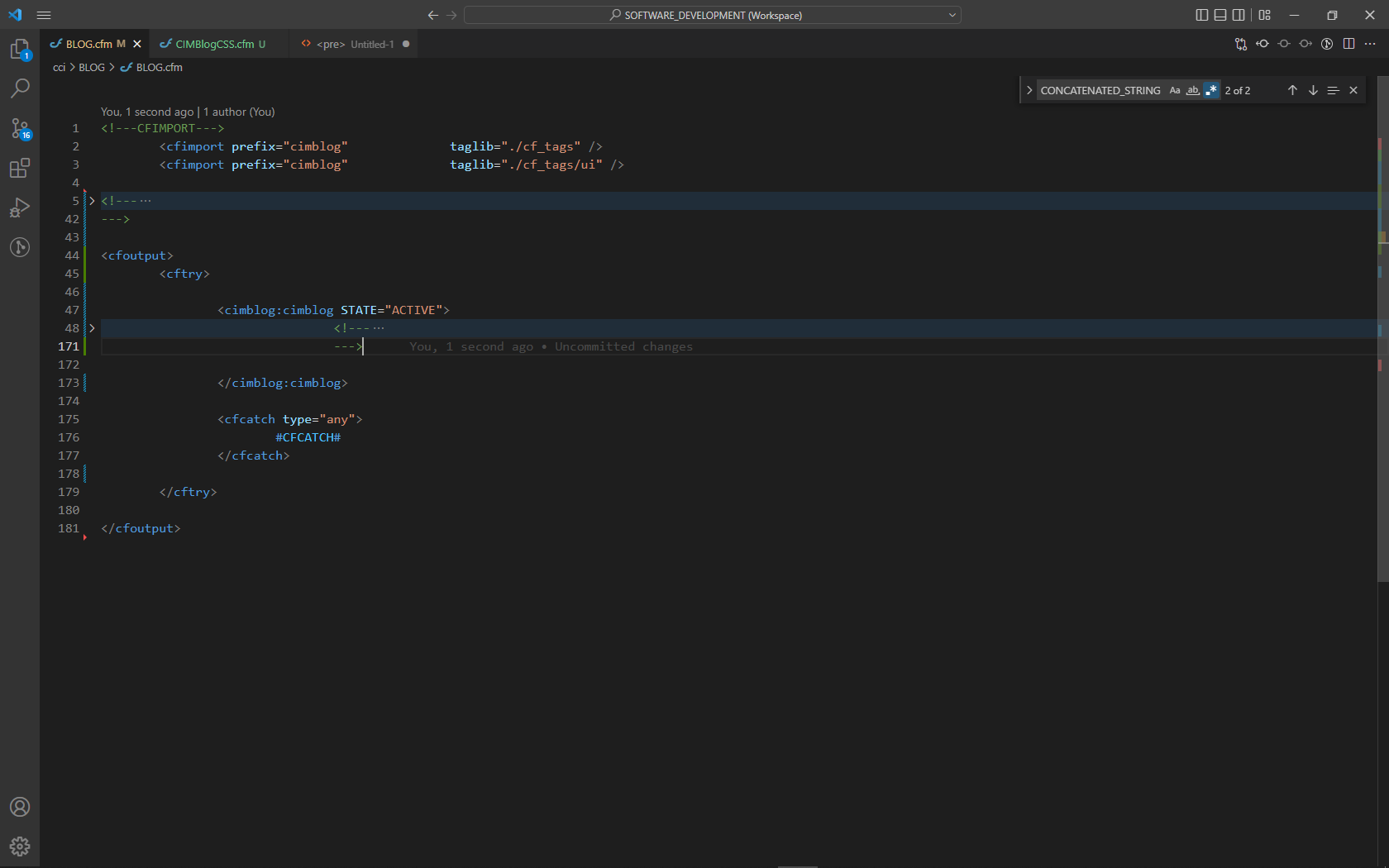
Task: Toggle GitLens file annotations icon
Action: coord(1327,44)
